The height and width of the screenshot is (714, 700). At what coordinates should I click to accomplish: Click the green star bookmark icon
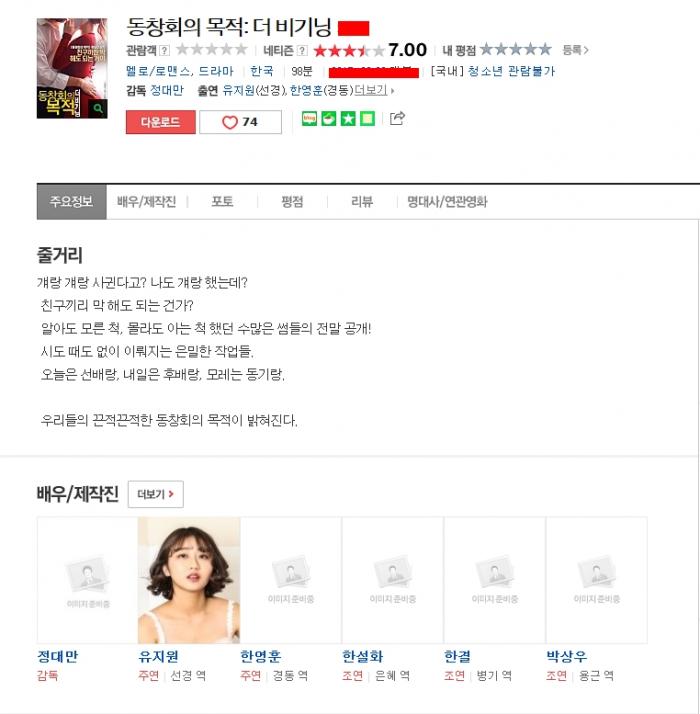(x=348, y=119)
